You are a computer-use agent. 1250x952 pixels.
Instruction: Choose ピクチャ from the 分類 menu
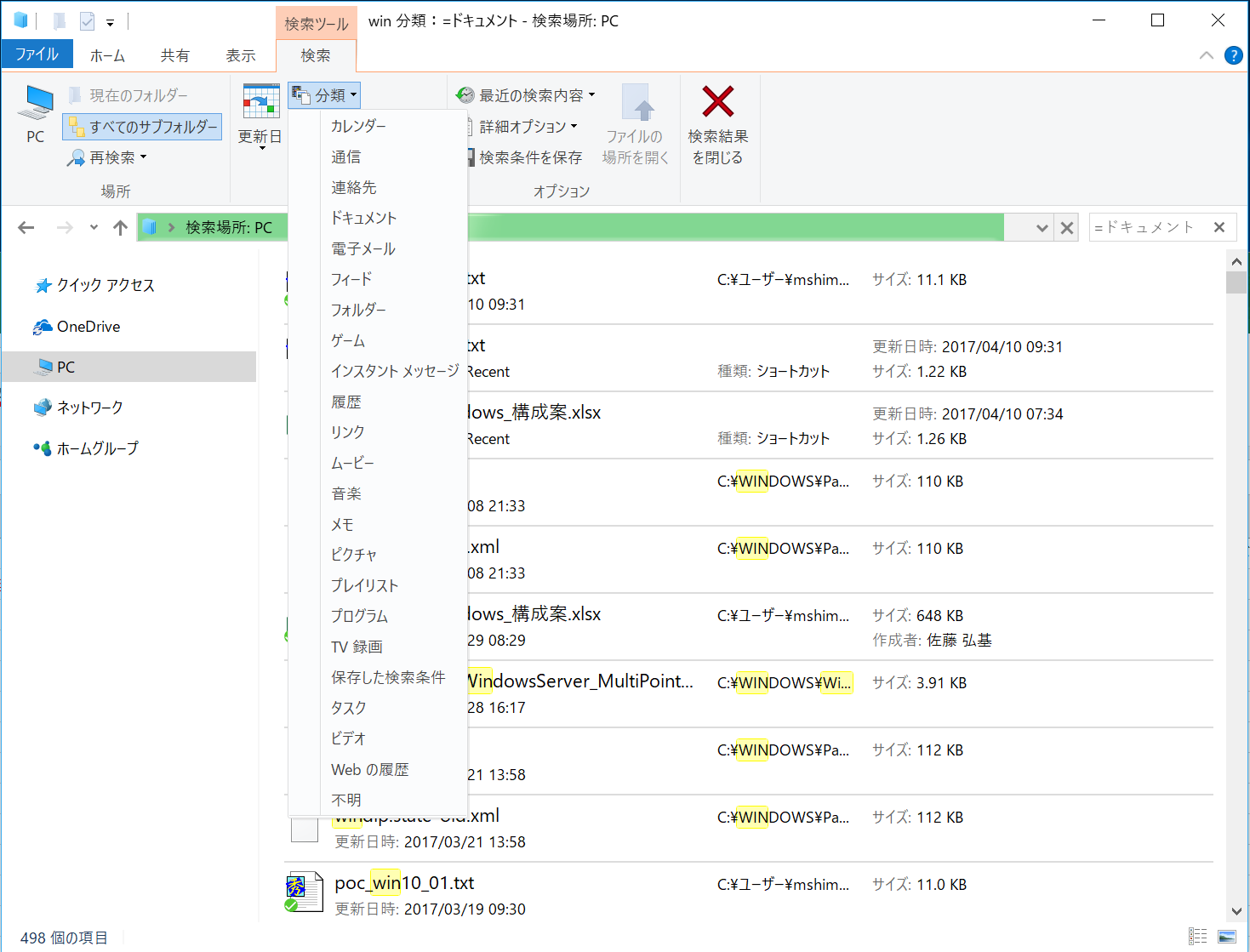378,555
